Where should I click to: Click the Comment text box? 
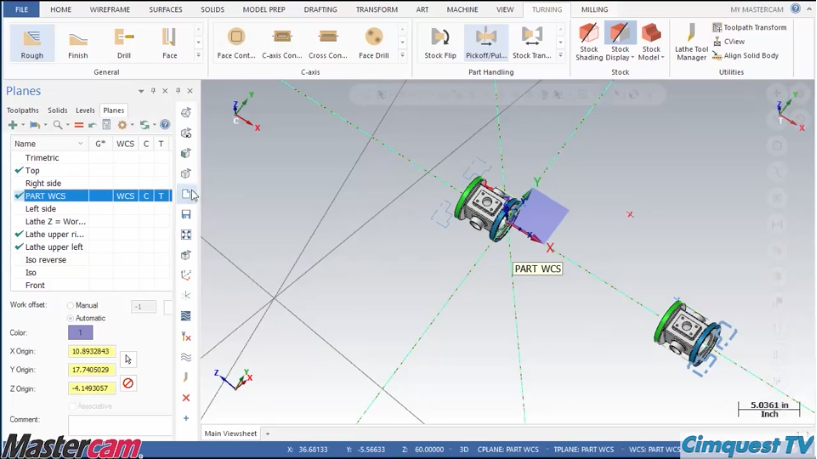tap(120, 425)
